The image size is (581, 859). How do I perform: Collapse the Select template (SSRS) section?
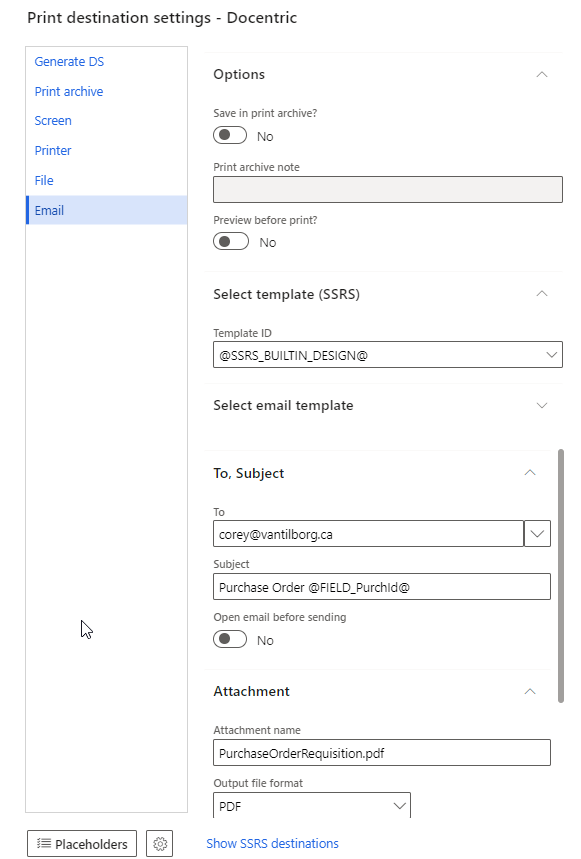[542, 294]
